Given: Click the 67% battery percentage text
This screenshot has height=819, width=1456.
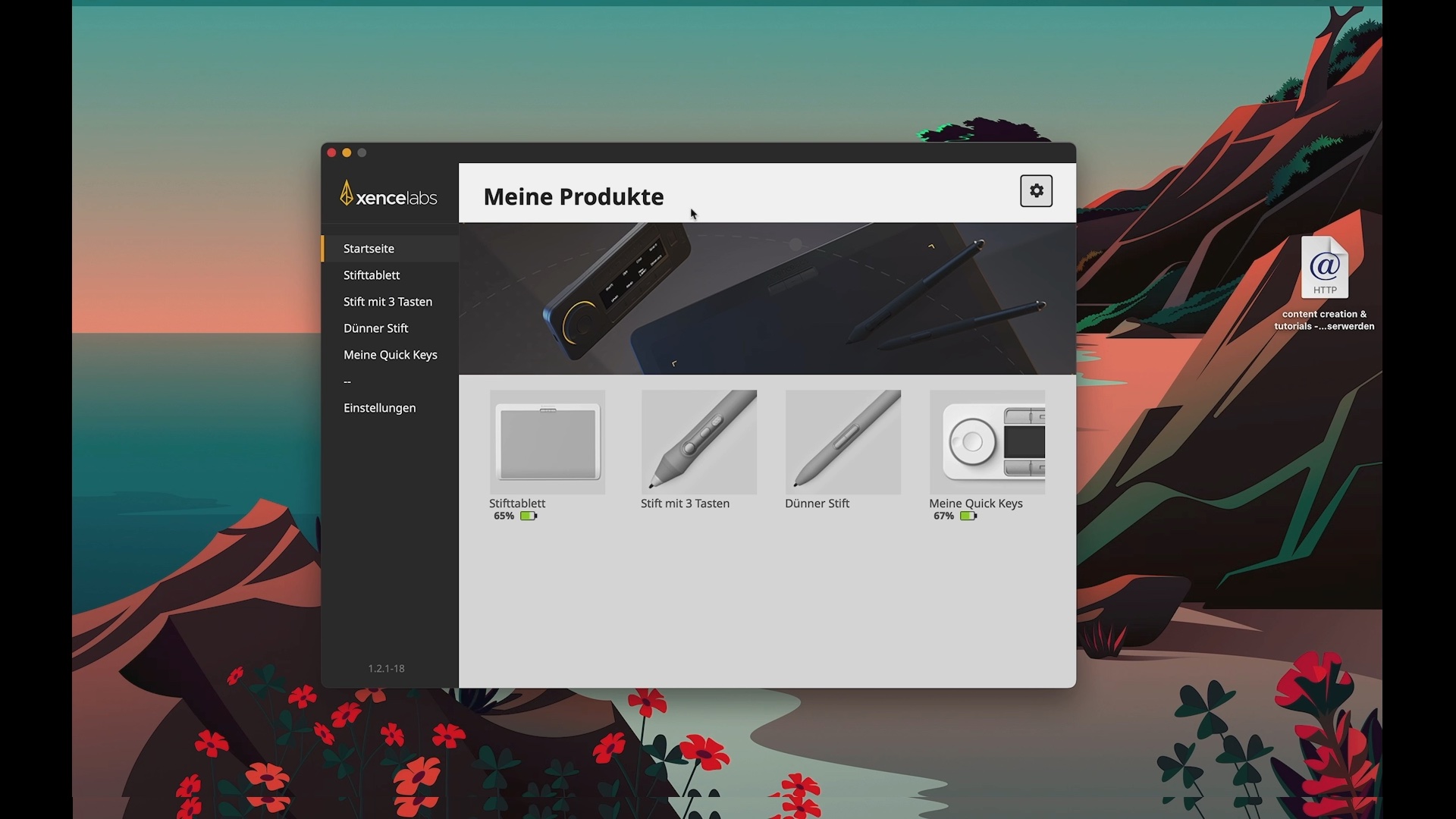Looking at the screenshot, I should click(x=944, y=516).
